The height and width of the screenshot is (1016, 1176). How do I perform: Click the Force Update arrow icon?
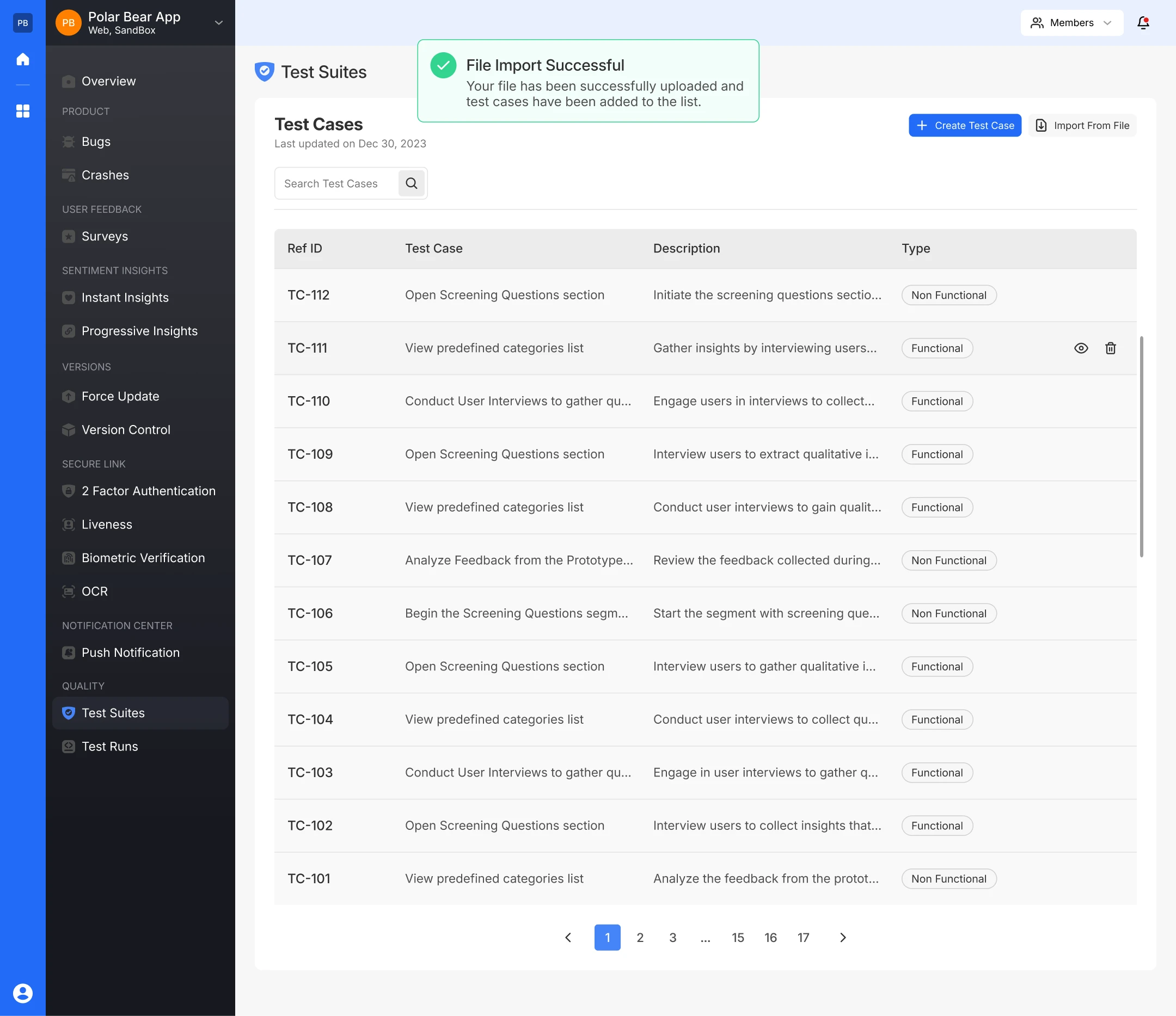(69, 397)
